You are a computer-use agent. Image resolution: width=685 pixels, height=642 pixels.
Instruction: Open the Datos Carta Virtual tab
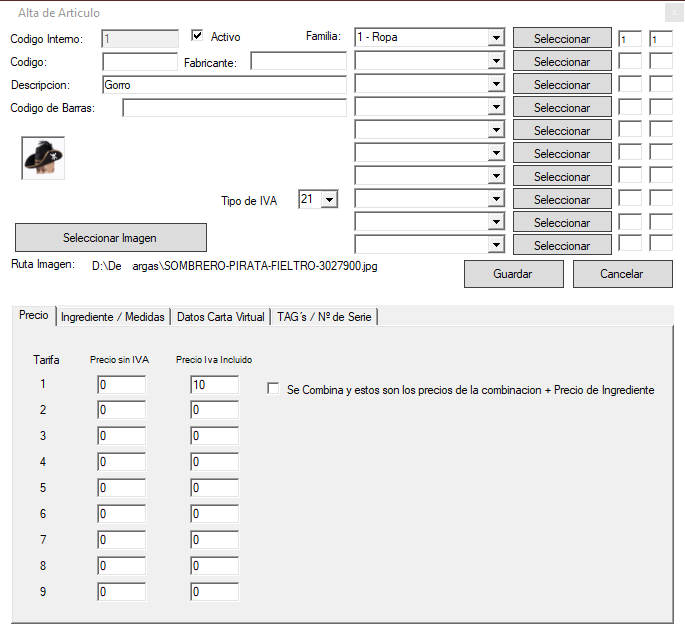tap(221, 317)
